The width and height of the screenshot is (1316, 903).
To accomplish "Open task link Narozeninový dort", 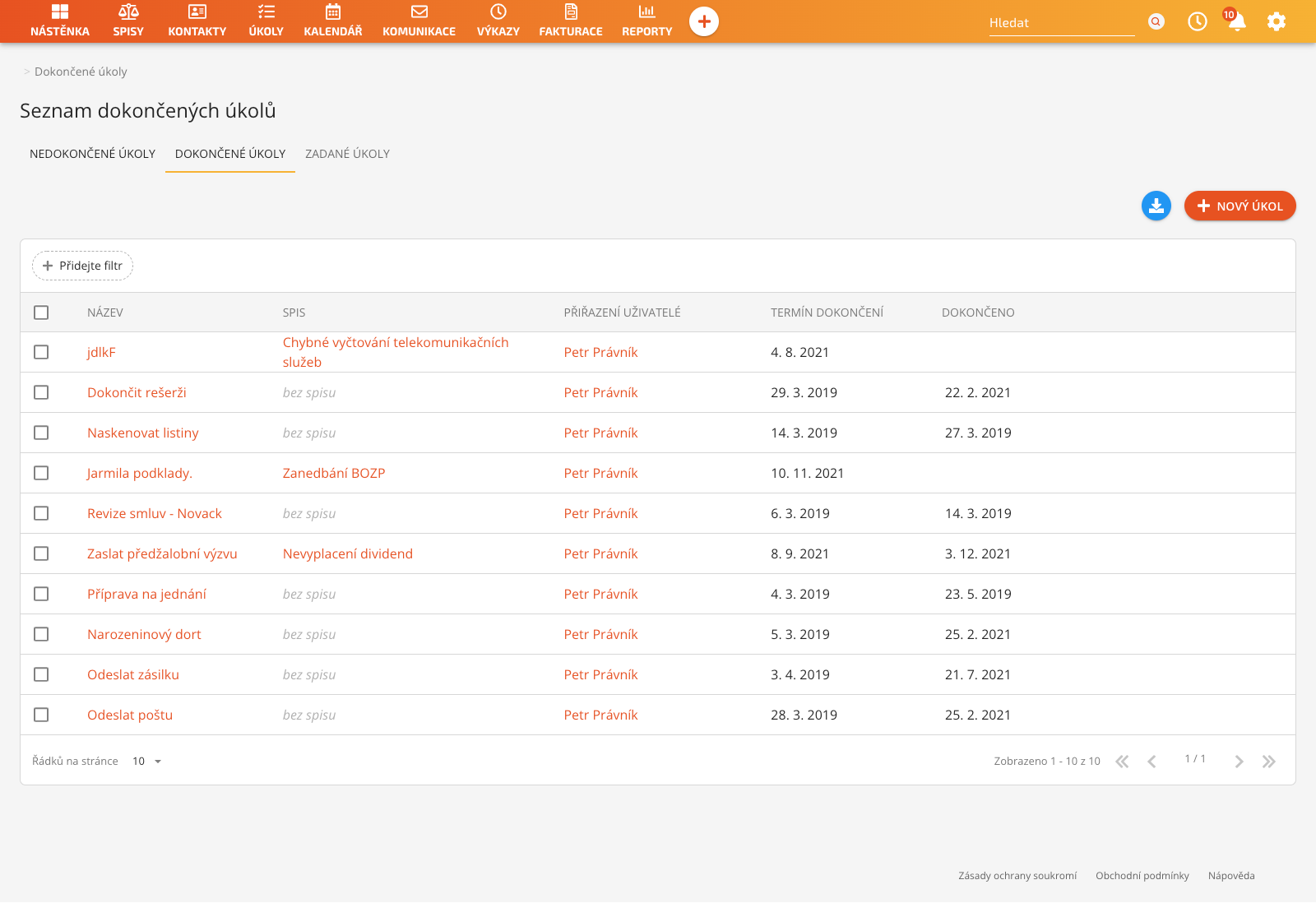I will pyautogui.click(x=144, y=634).
